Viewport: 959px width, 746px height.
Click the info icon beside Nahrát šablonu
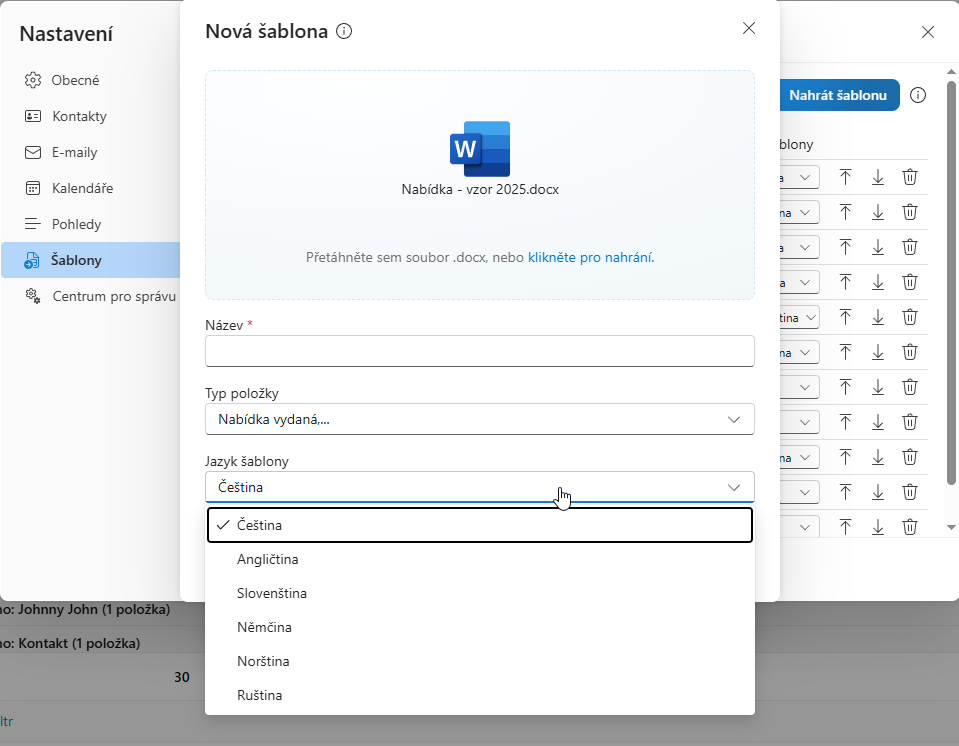click(x=918, y=96)
